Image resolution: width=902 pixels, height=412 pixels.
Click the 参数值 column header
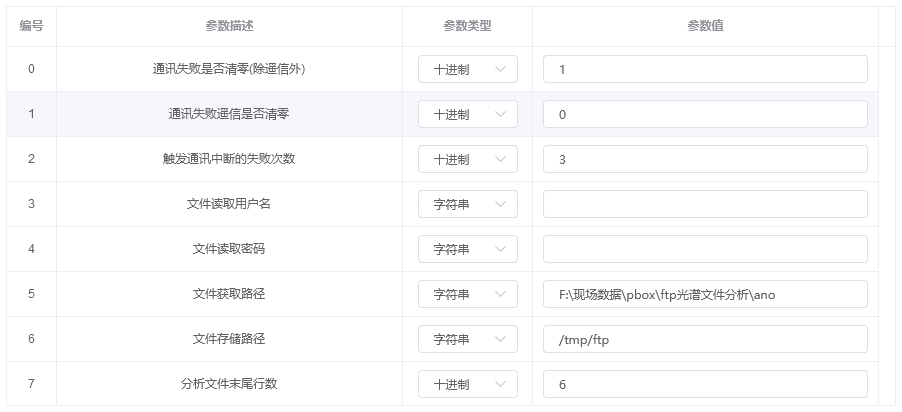click(705, 26)
